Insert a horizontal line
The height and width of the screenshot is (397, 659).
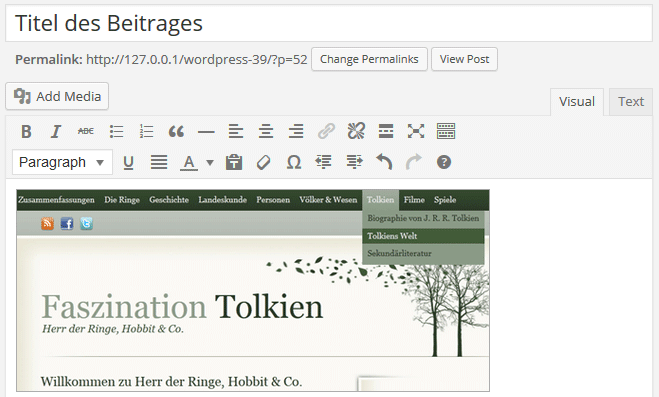[206, 132]
